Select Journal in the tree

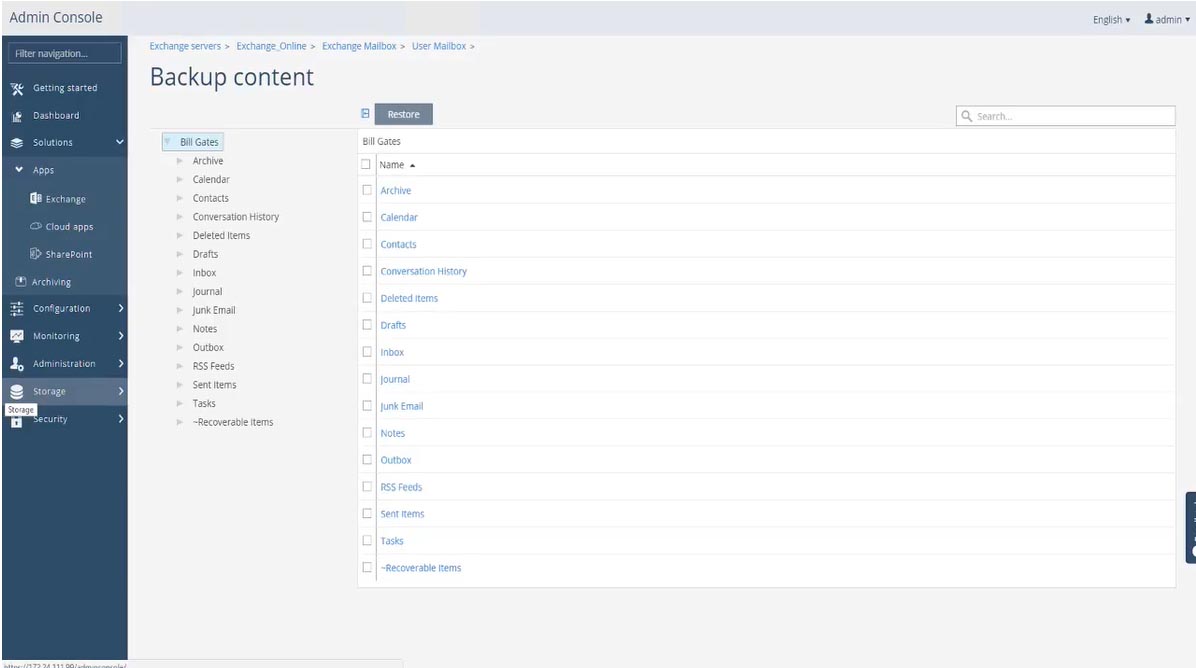click(207, 291)
